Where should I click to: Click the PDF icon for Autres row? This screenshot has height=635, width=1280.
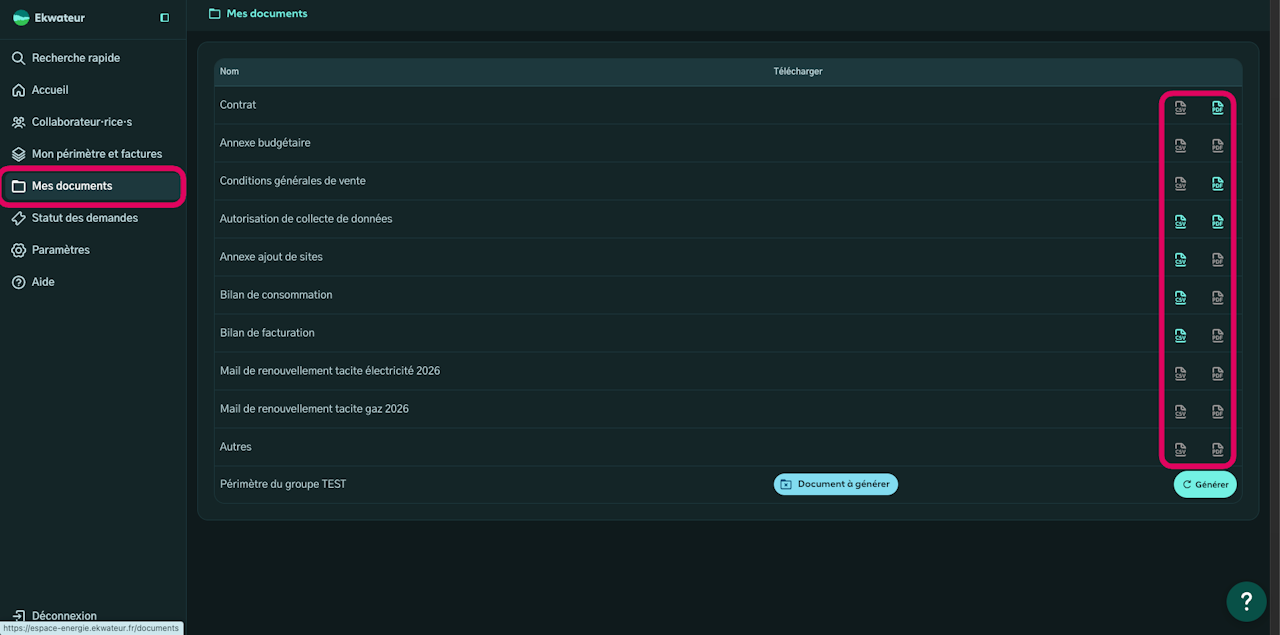1217,449
